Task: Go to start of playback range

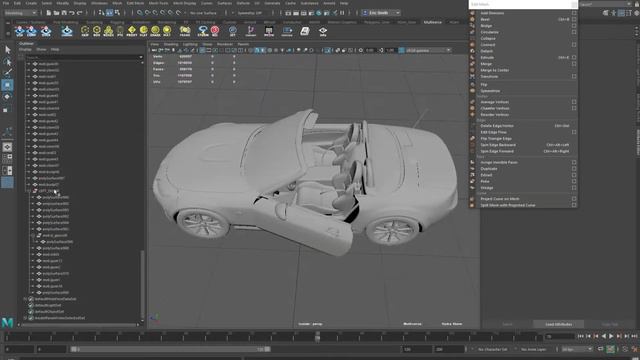Action: click(x=581, y=336)
